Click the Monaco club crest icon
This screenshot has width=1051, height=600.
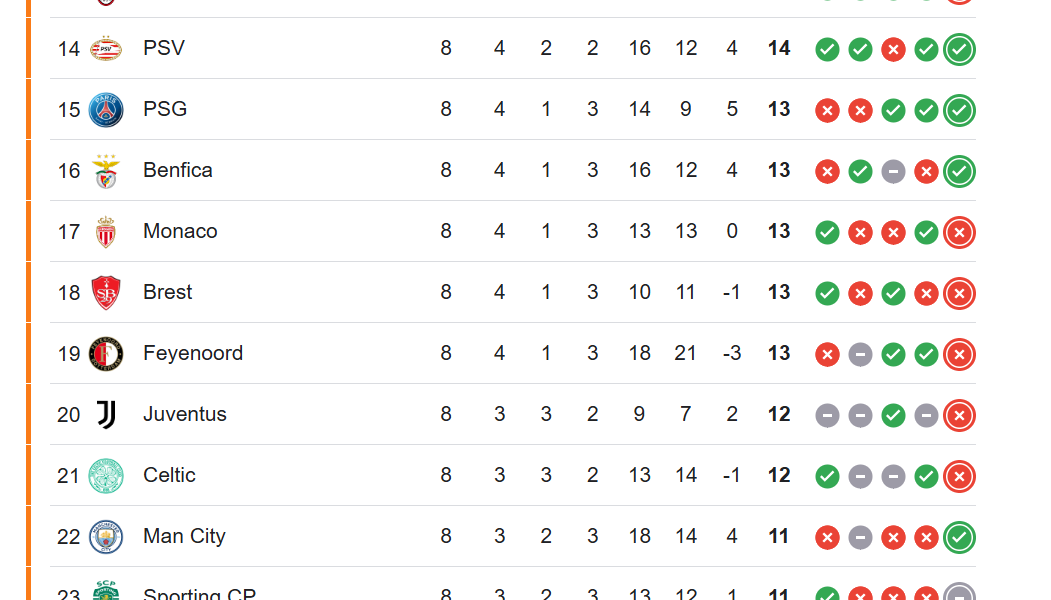(106, 232)
